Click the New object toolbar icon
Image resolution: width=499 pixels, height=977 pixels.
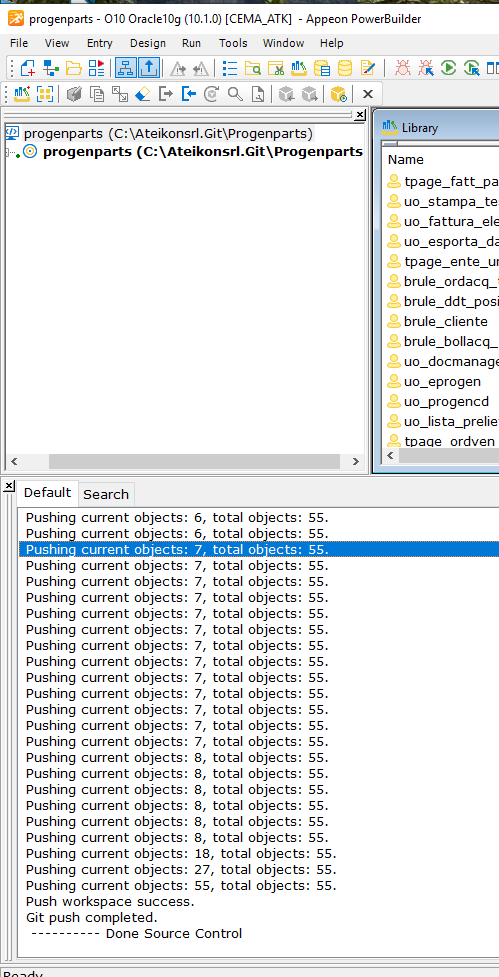[27, 67]
